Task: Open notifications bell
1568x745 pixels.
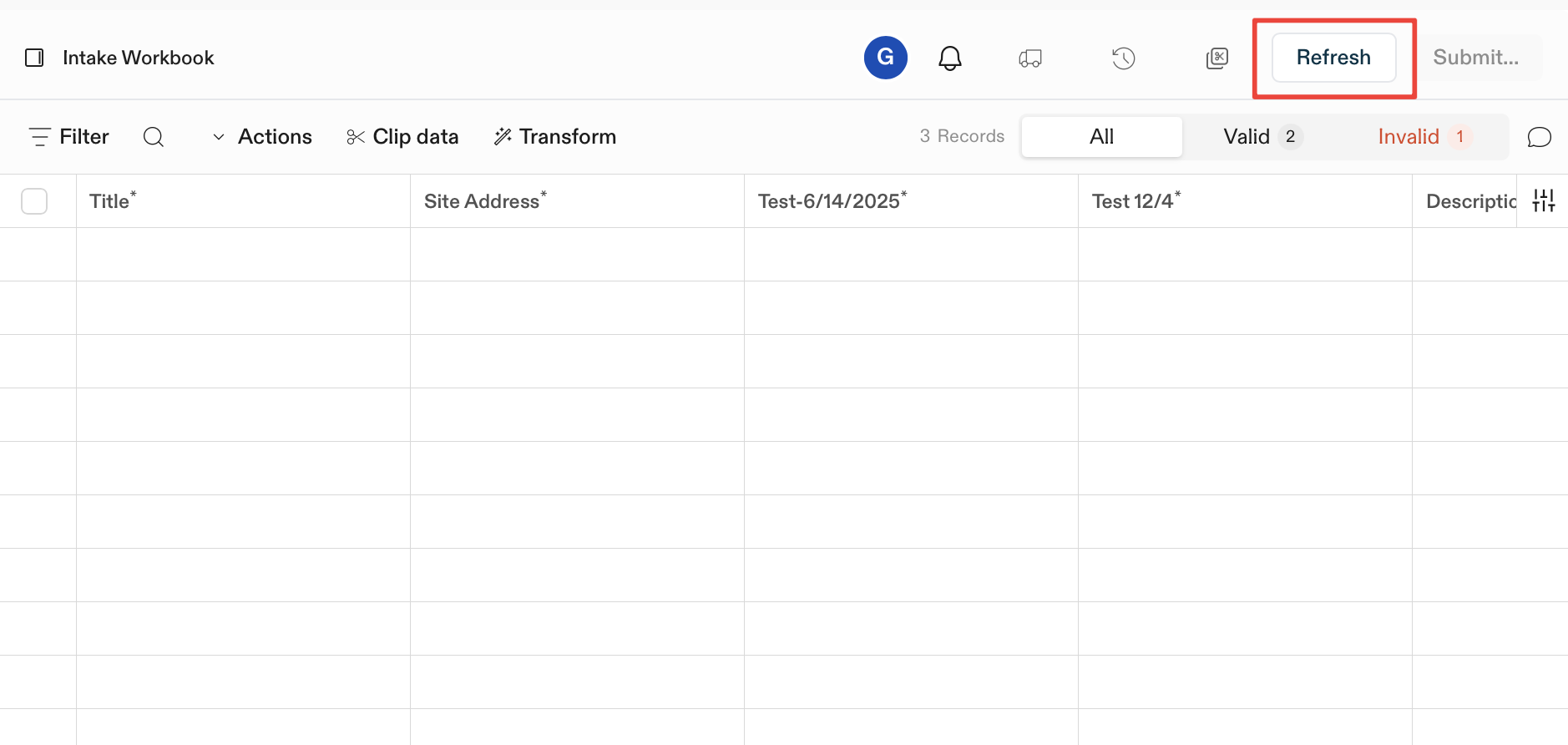Action: (950, 58)
